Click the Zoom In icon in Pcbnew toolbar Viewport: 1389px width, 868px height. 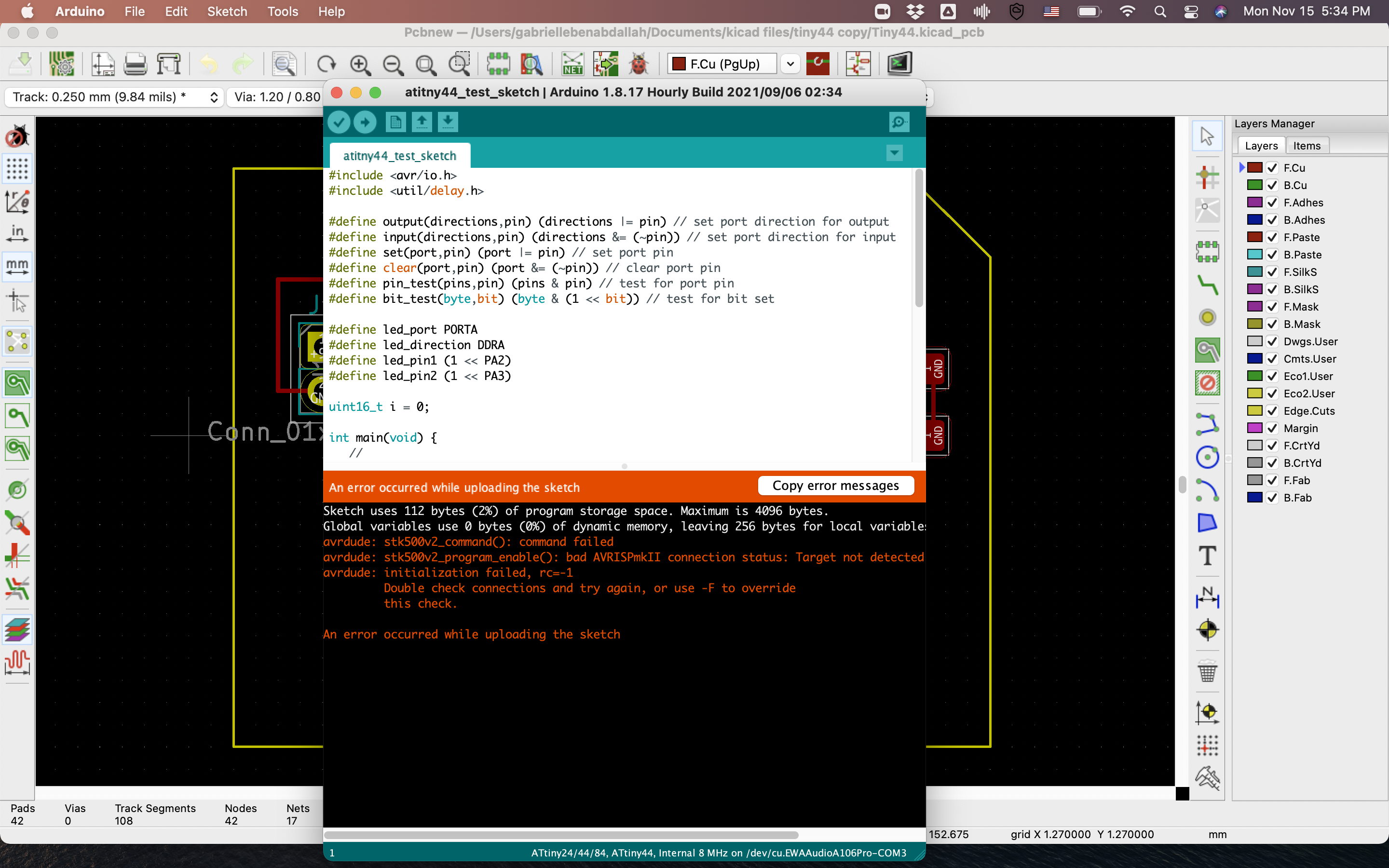tap(360, 64)
